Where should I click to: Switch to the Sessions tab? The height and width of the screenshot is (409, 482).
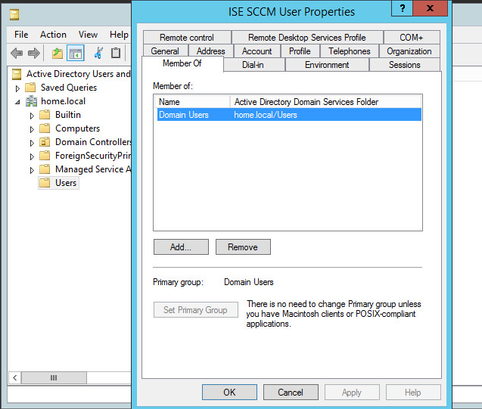405,65
